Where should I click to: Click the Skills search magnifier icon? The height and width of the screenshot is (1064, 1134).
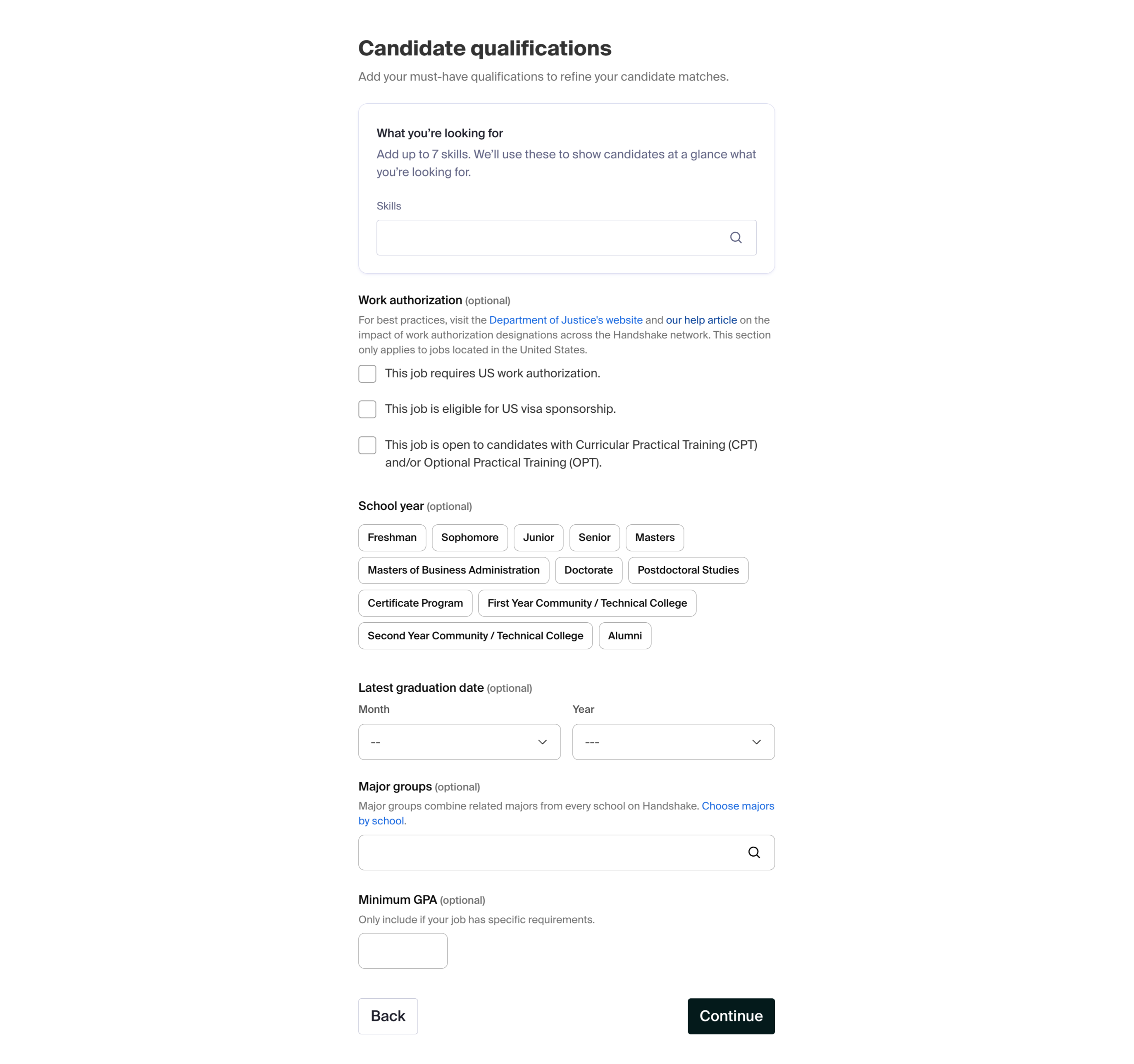736,237
